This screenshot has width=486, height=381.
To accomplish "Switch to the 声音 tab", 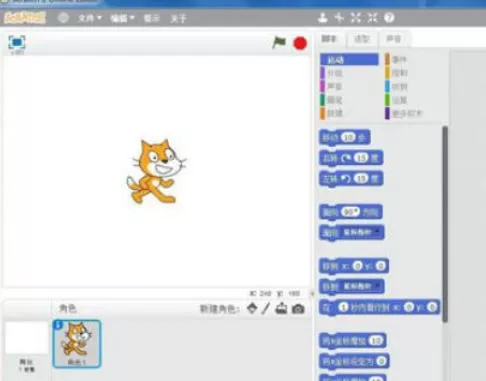I will click(393, 39).
